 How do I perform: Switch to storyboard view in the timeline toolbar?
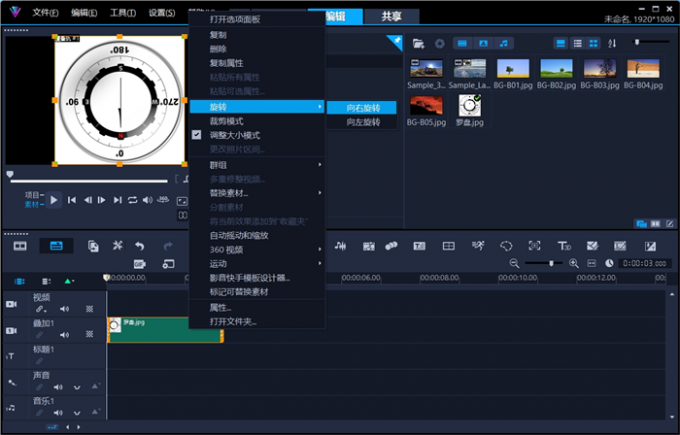pos(20,246)
